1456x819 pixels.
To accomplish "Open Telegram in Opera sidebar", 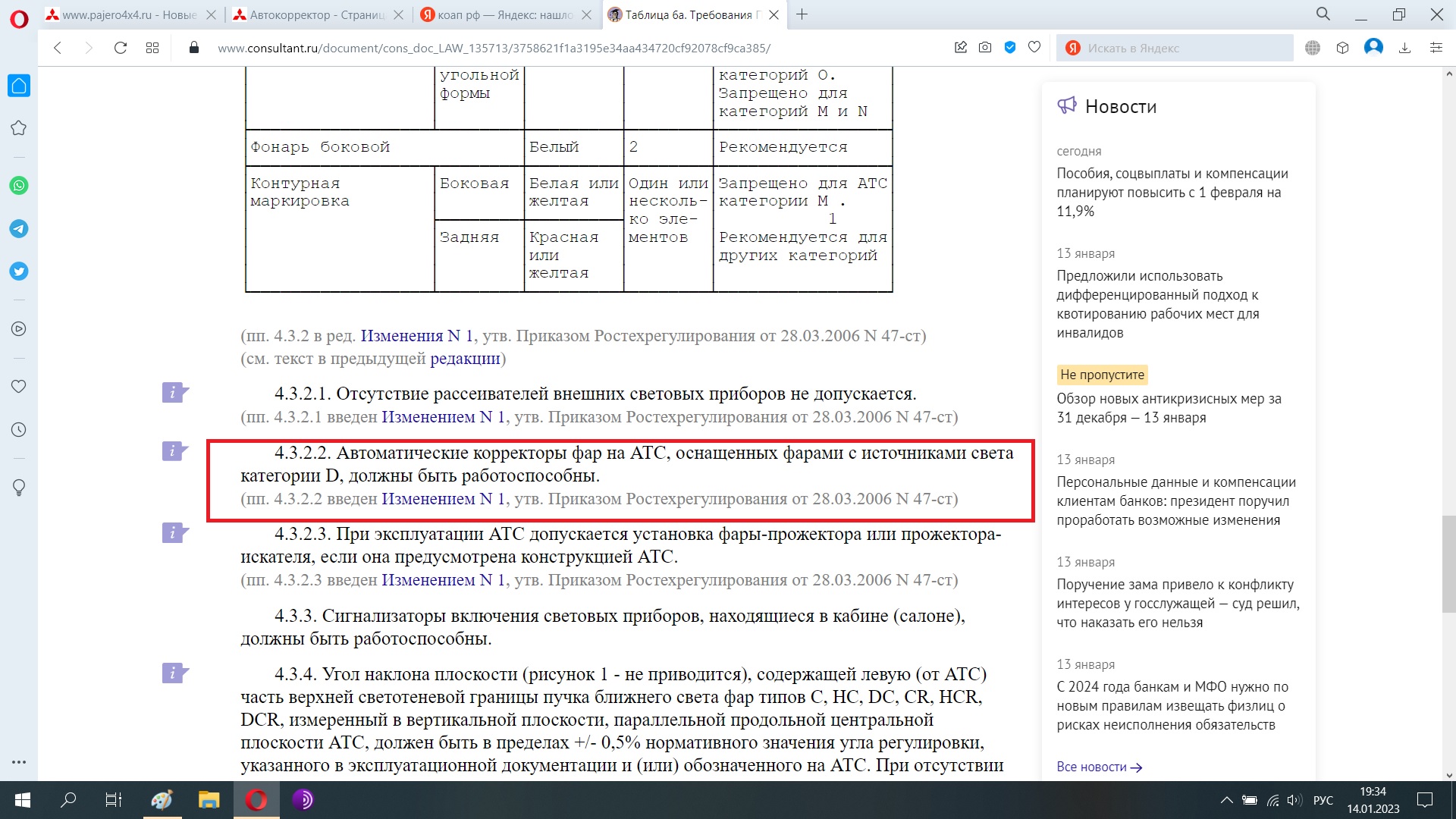I will click(x=19, y=228).
